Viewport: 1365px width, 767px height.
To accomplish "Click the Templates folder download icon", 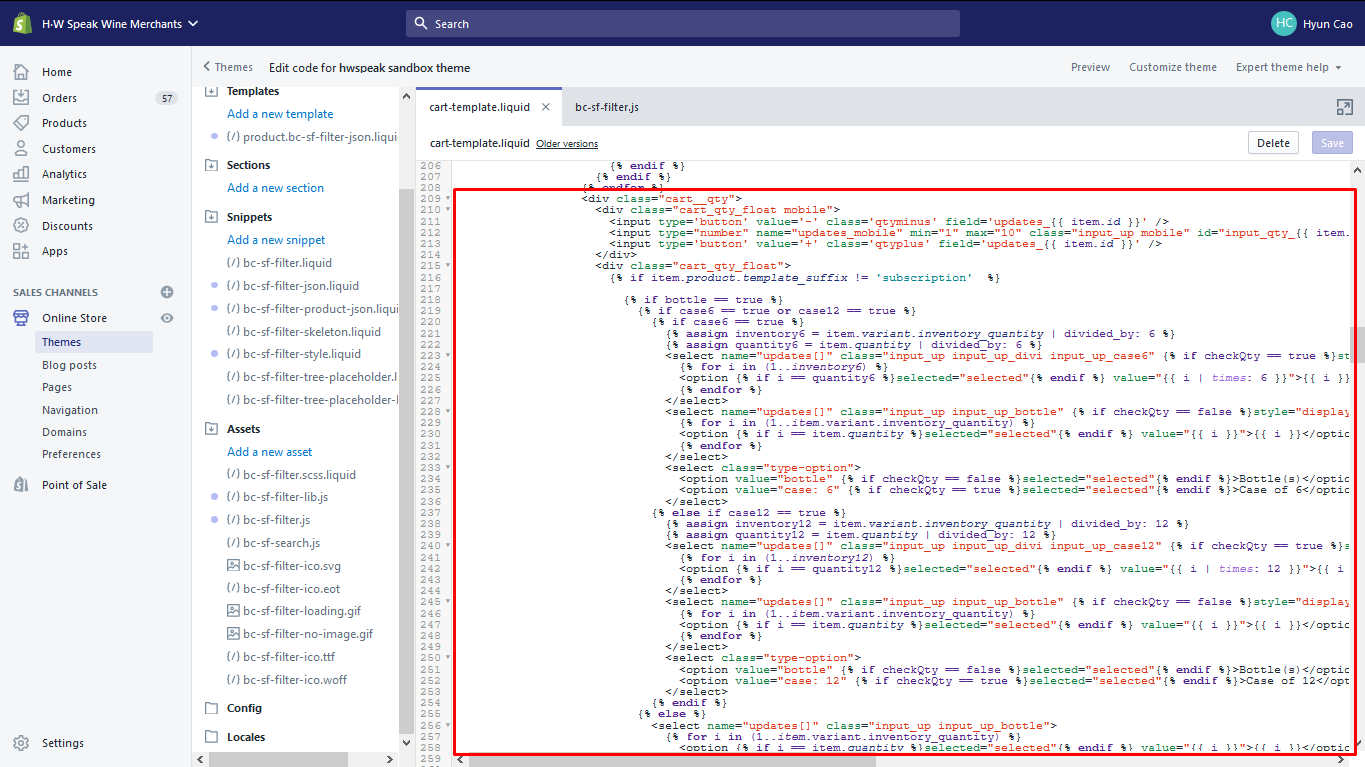I will (211, 91).
